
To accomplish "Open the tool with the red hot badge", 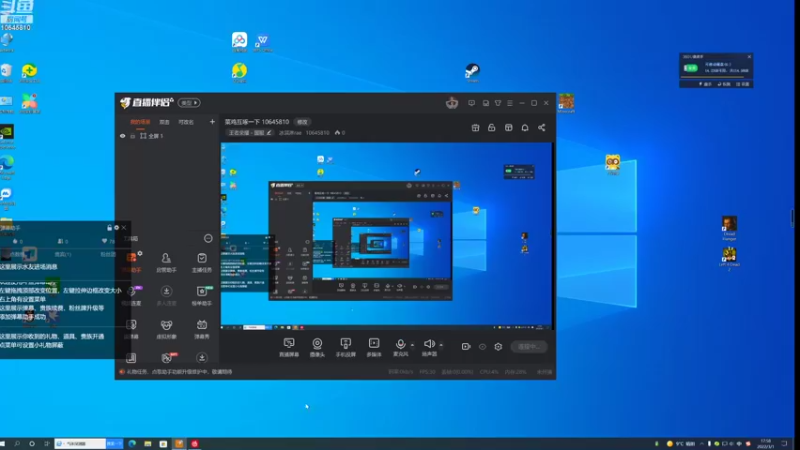I will pos(166,358).
